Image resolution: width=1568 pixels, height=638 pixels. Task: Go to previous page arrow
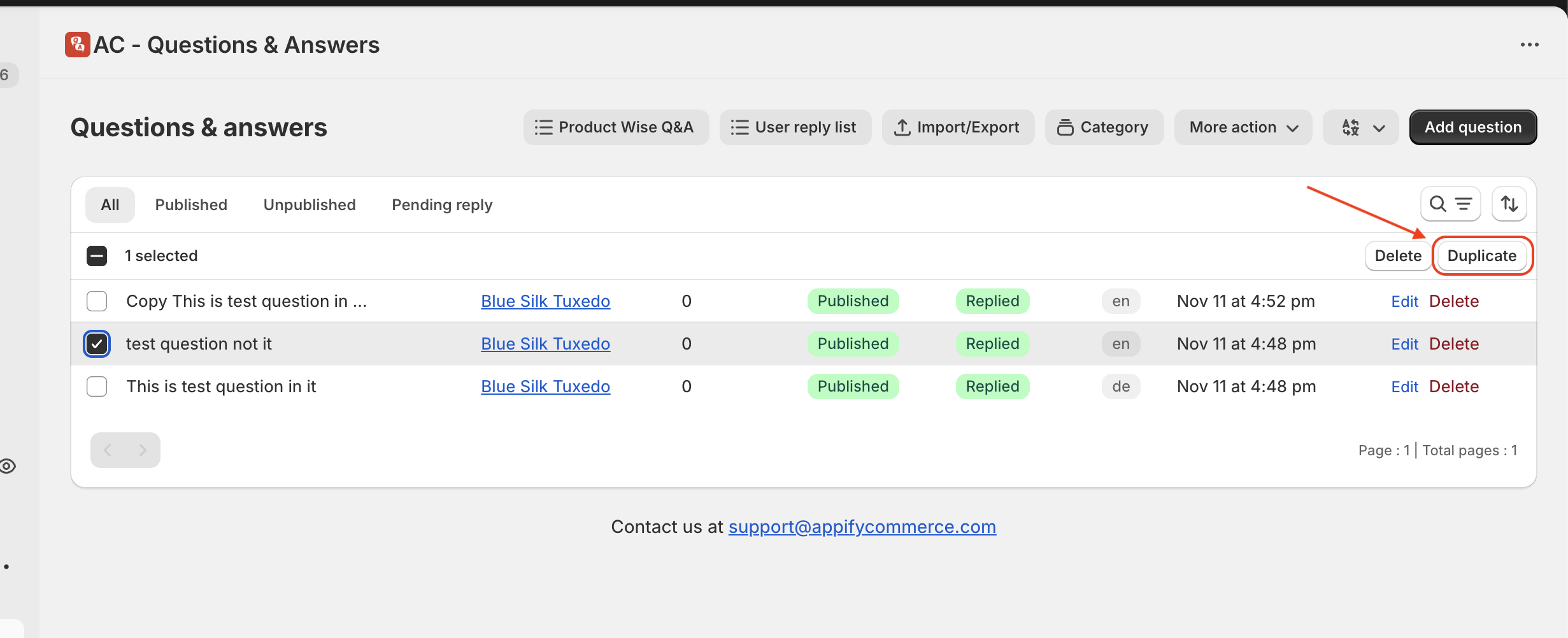[x=108, y=450]
